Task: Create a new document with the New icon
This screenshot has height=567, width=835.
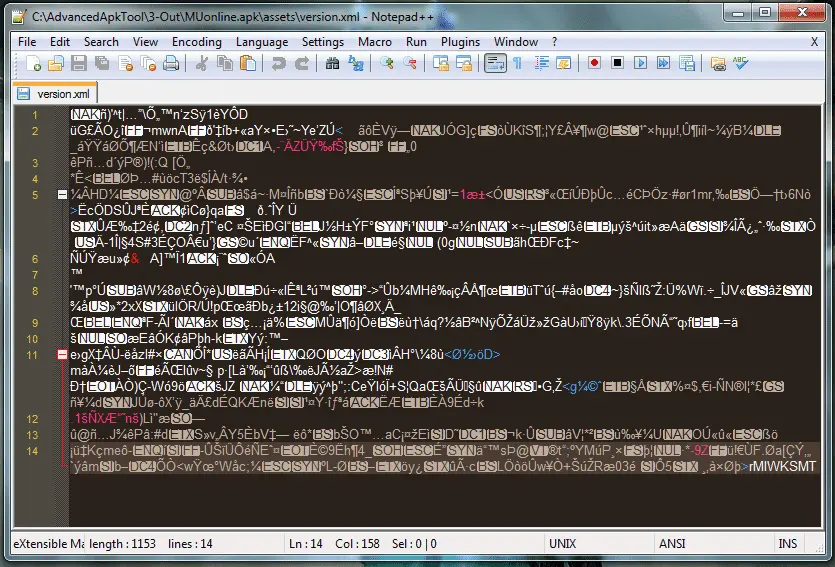Action: [x=33, y=64]
